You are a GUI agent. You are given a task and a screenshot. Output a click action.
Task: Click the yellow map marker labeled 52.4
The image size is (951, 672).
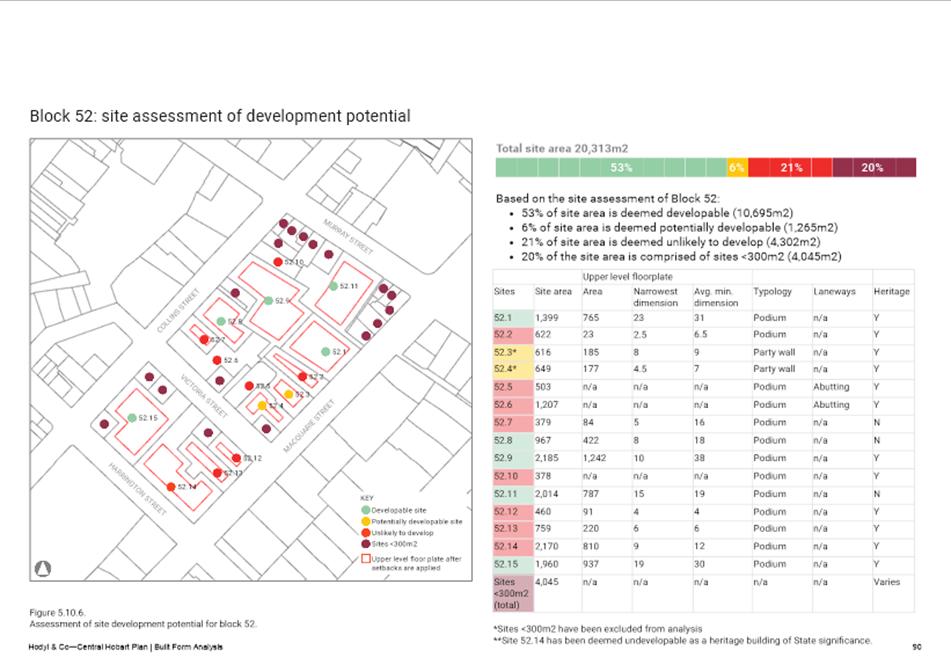click(x=261, y=405)
